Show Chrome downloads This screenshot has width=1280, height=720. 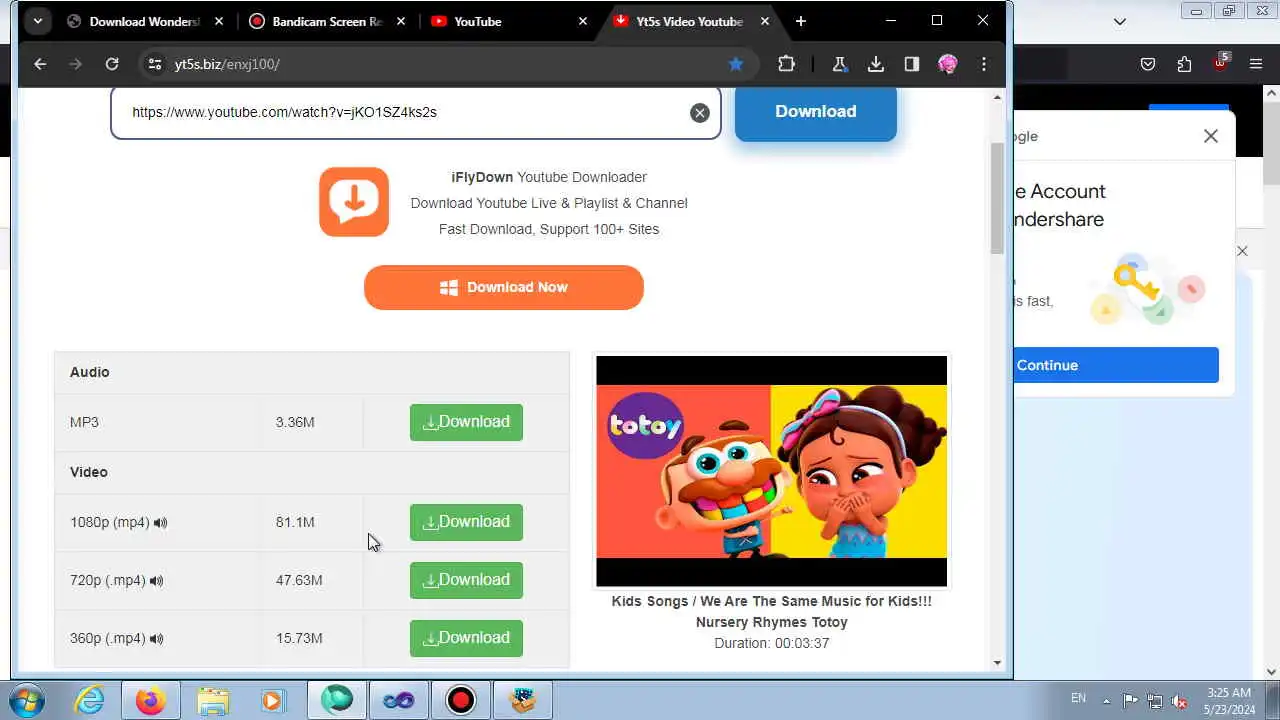point(876,64)
